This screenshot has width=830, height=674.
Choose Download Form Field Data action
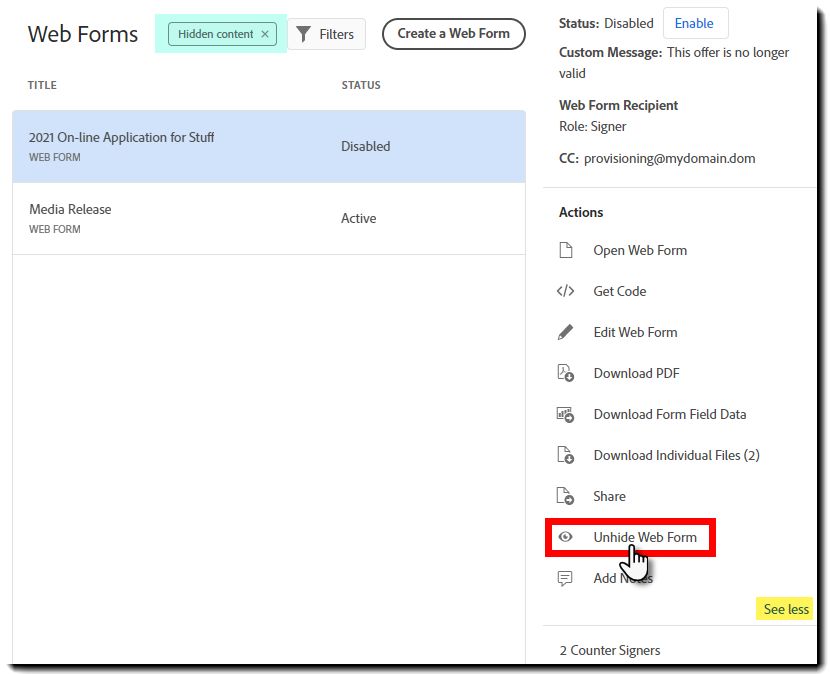pos(670,414)
